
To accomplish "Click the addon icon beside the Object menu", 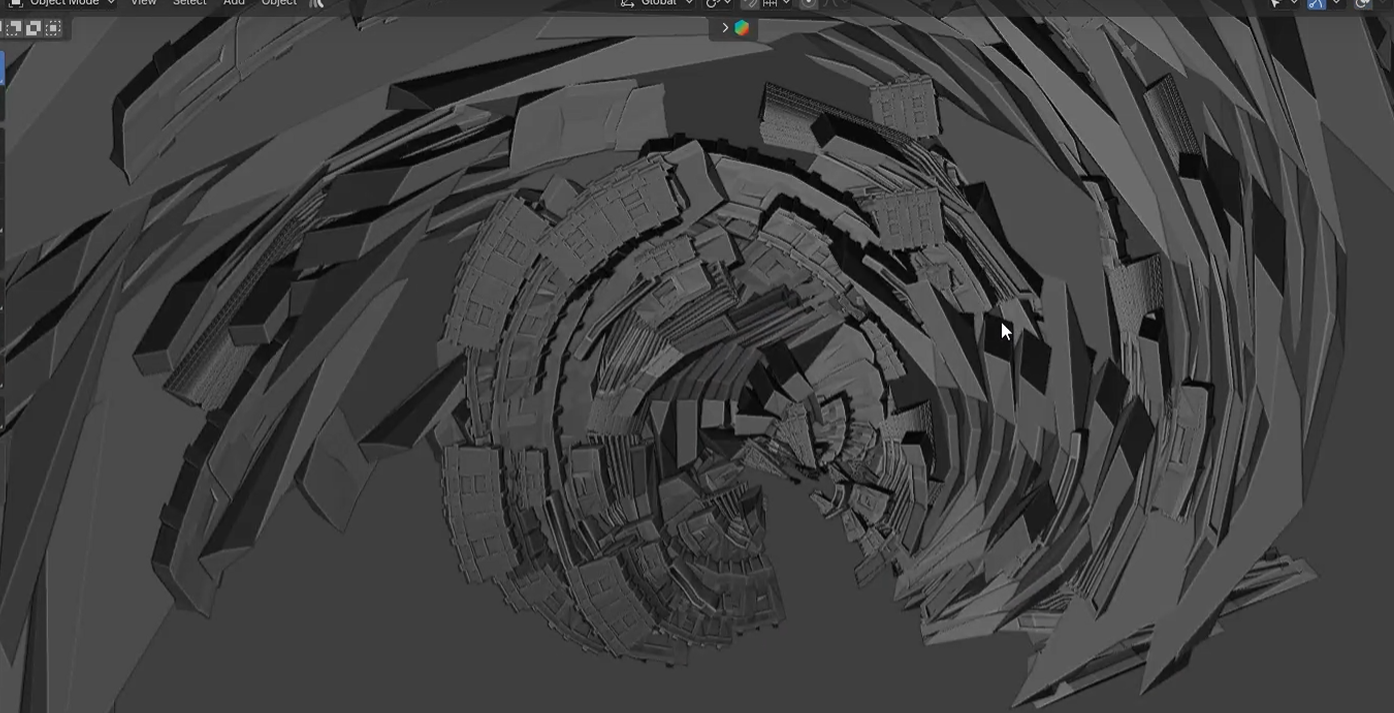I will click(x=316, y=3).
